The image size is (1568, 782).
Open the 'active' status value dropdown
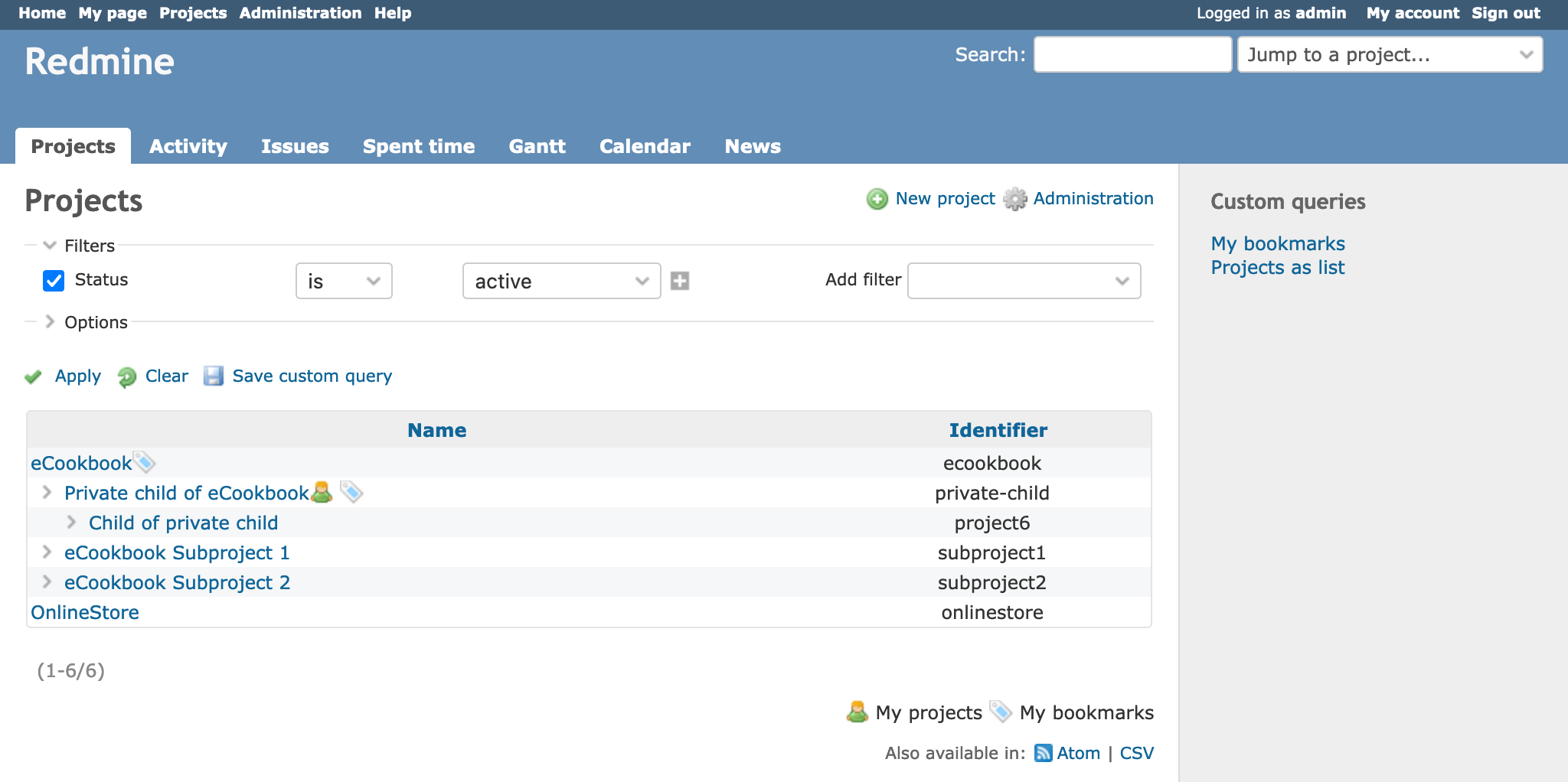point(561,281)
